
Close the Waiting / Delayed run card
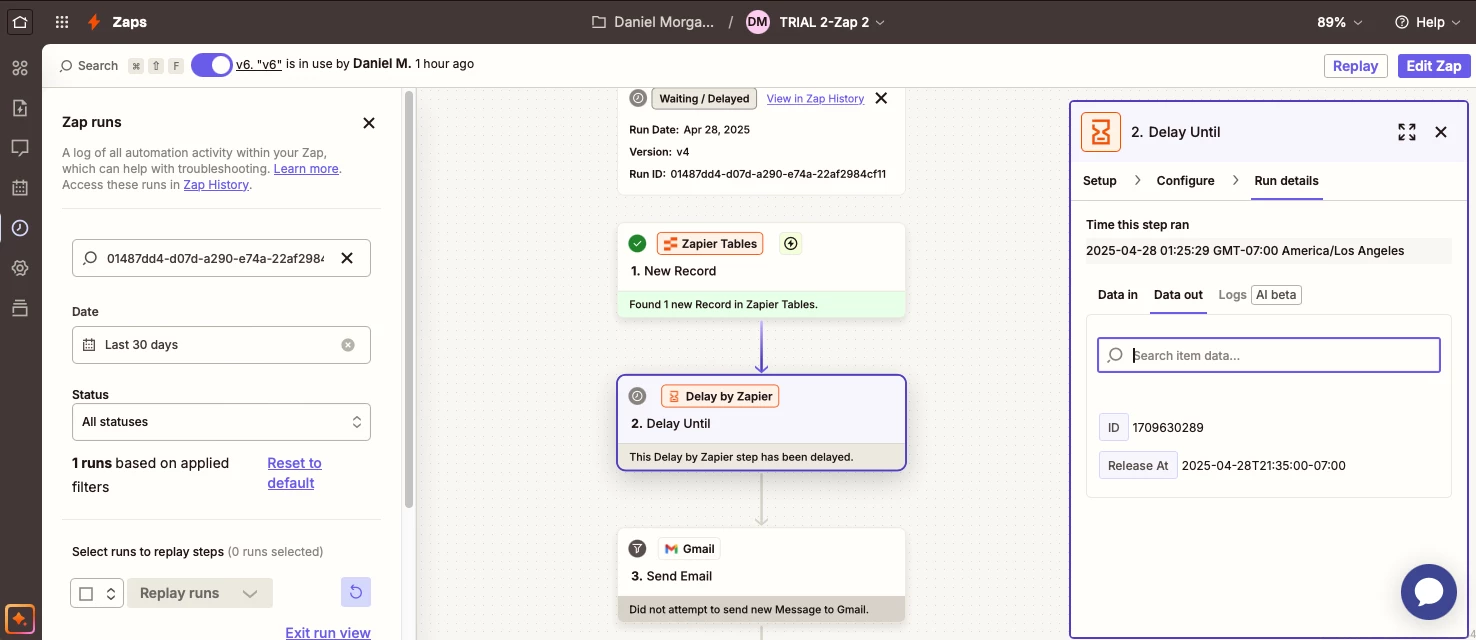pyautogui.click(x=881, y=98)
